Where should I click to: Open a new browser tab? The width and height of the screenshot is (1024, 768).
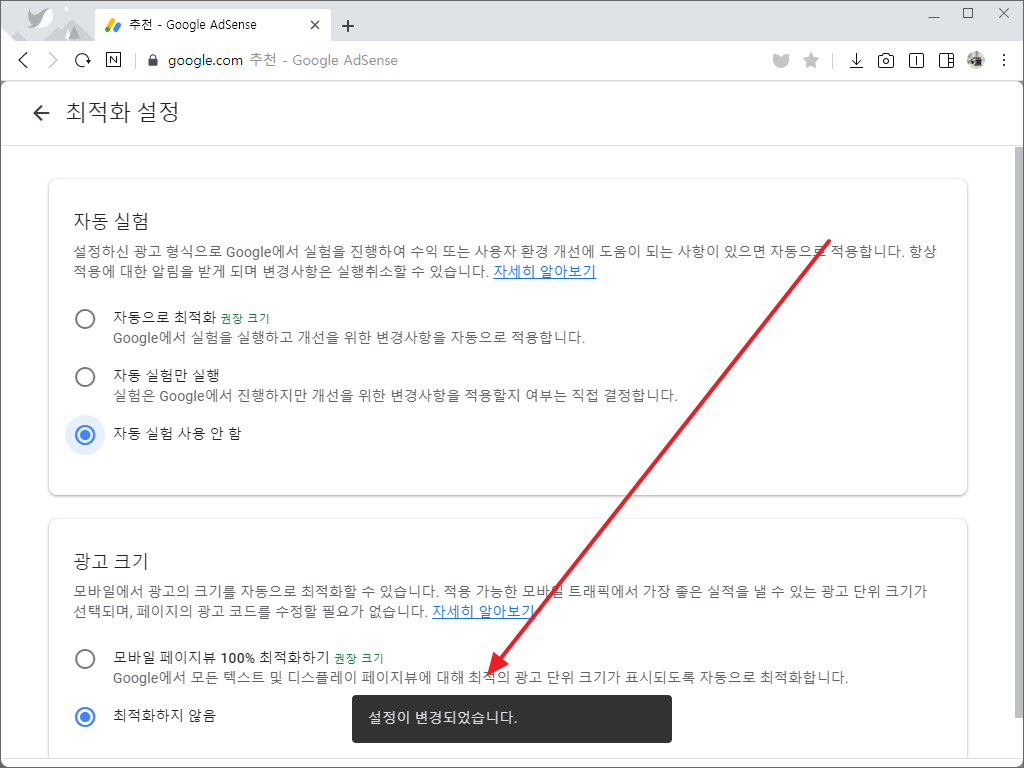(348, 26)
